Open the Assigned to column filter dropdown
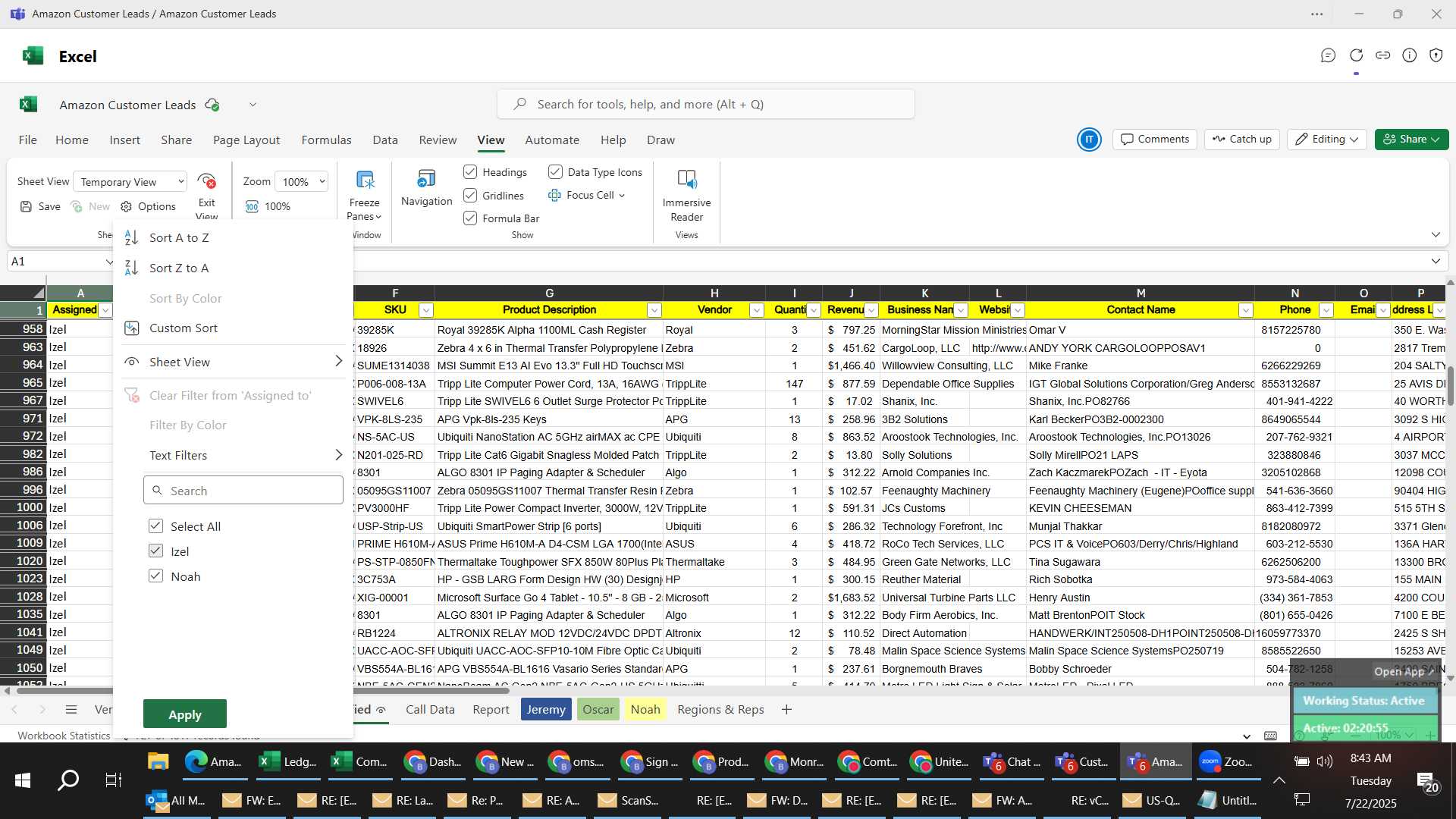1456x819 pixels. pos(105,310)
